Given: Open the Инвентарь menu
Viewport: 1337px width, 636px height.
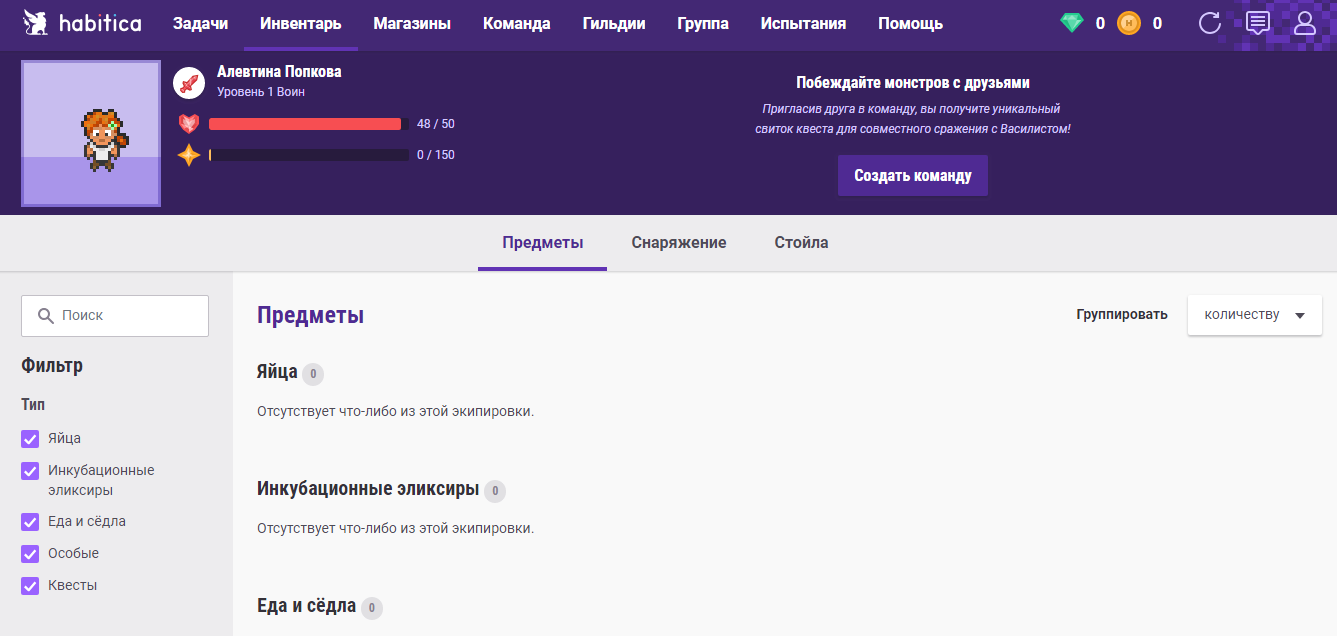Looking at the screenshot, I should click(x=301, y=24).
